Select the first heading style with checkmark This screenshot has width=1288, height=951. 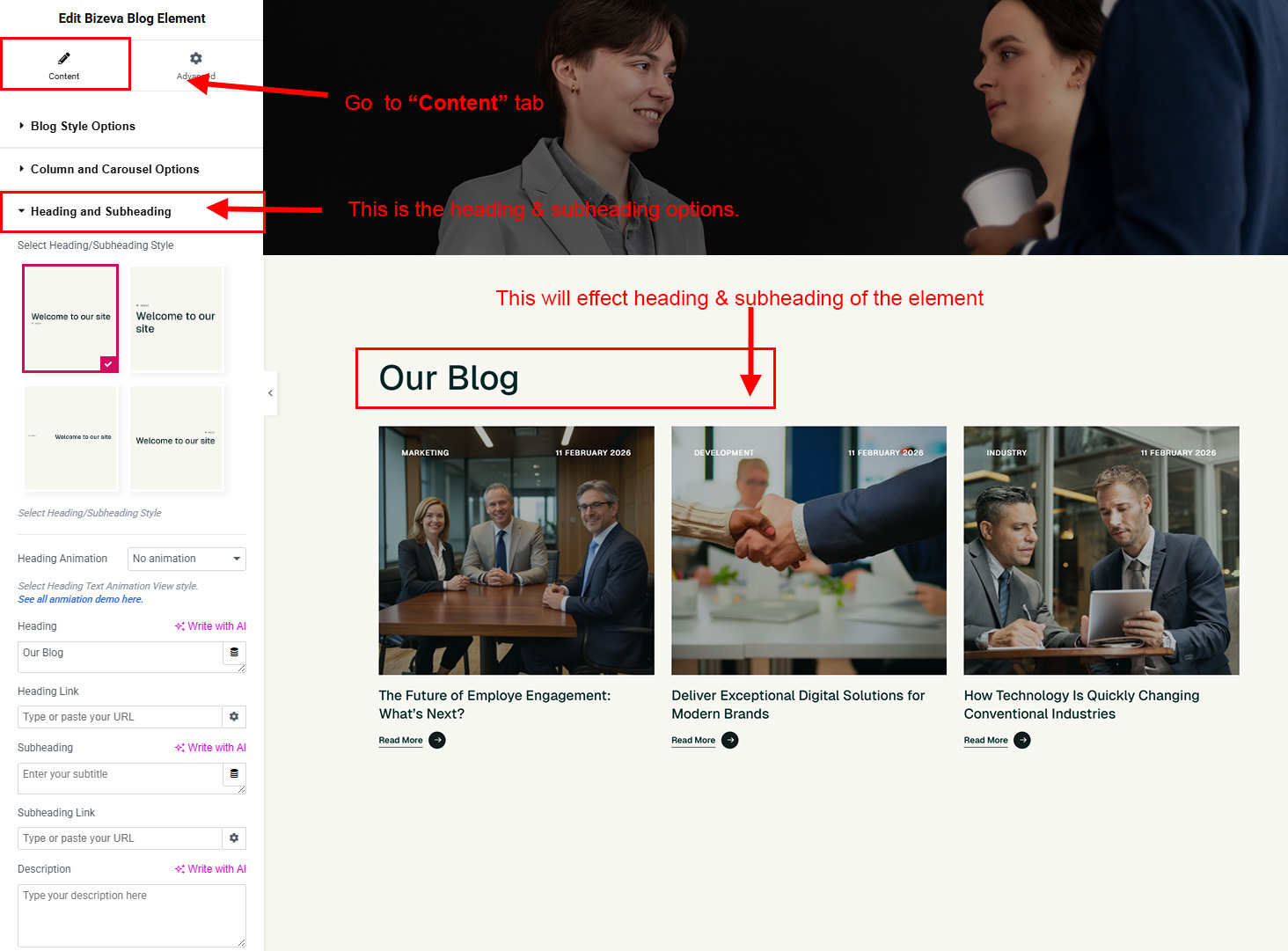tap(70, 318)
